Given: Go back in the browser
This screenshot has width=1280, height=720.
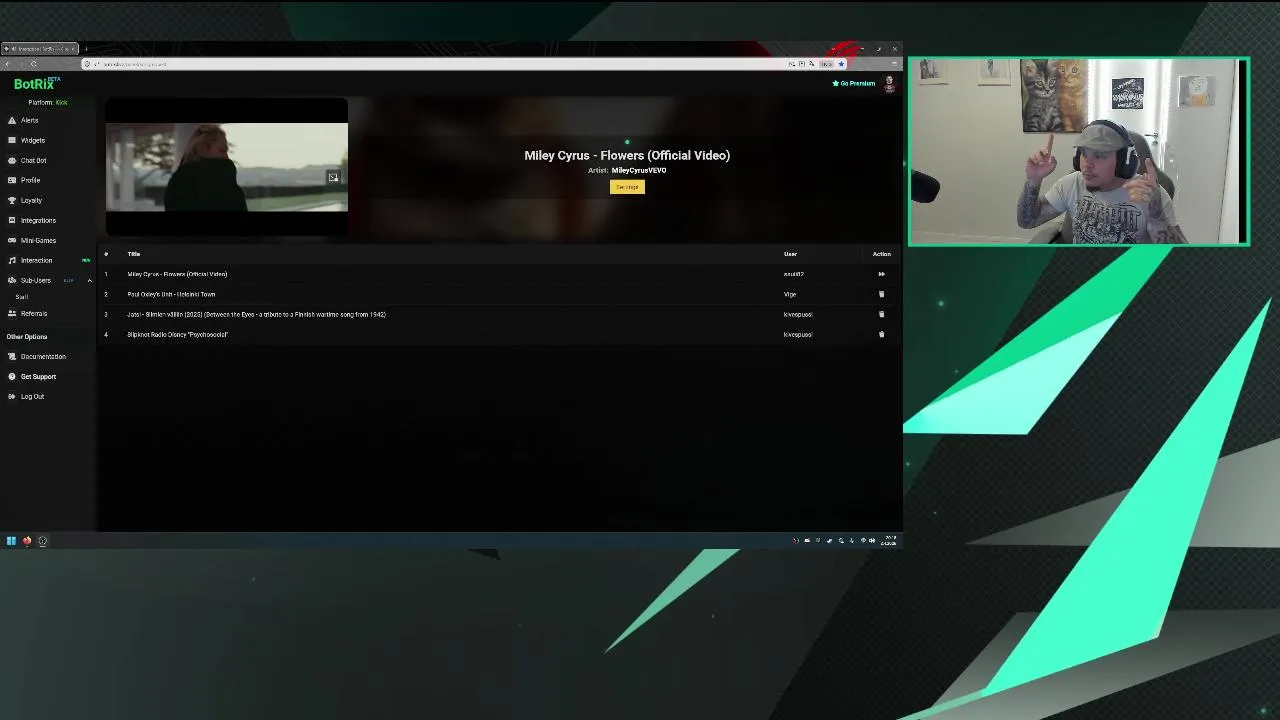Looking at the screenshot, I should pyautogui.click(x=8, y=64).
